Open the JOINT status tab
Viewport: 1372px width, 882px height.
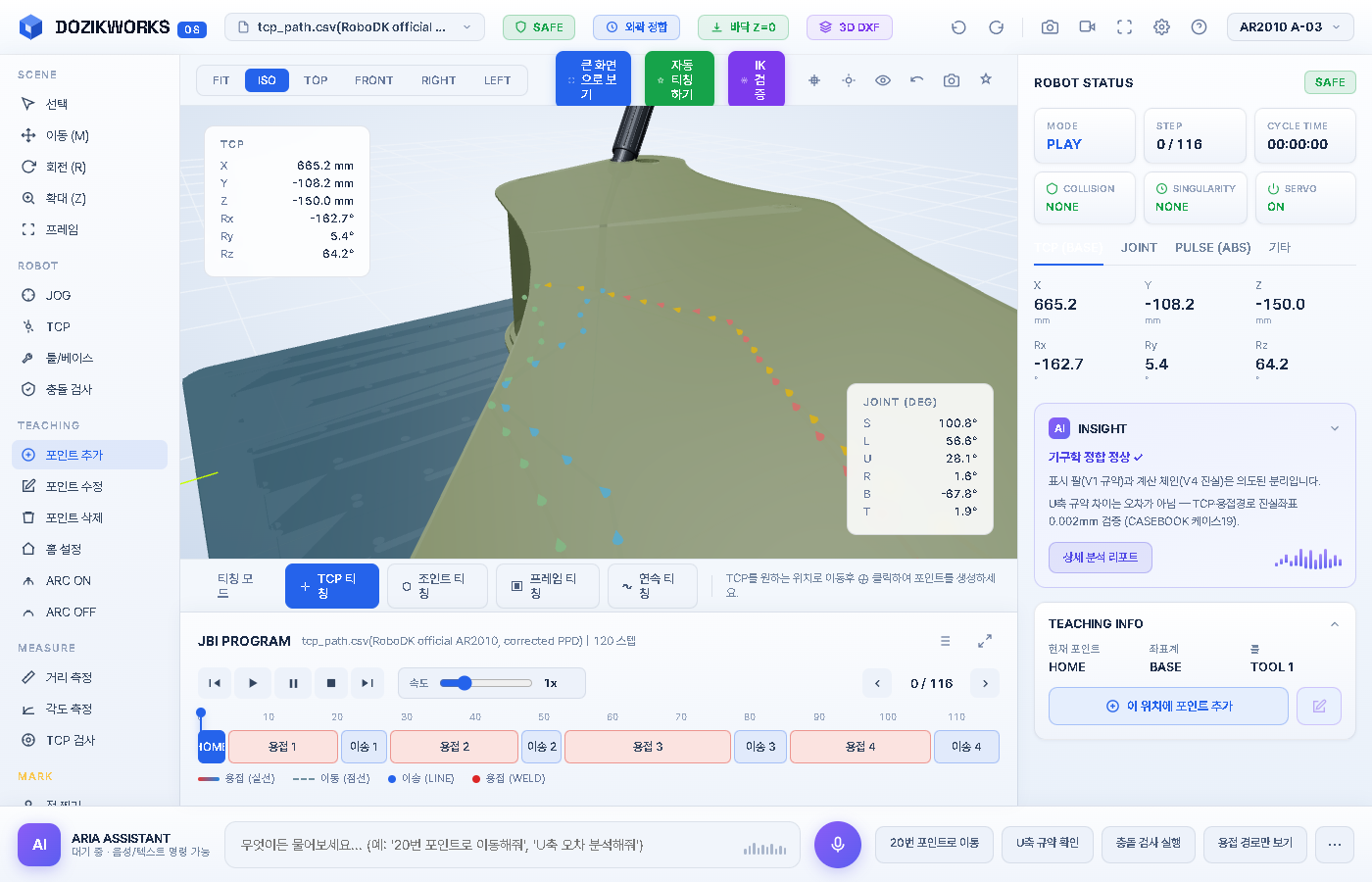tap(1139, 248)
